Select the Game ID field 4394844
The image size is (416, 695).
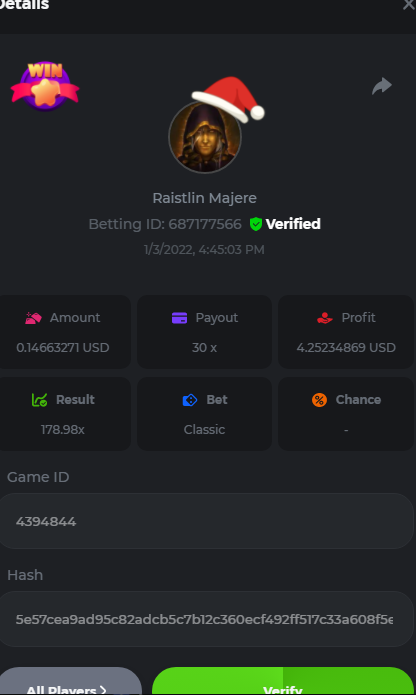[205, 521]
